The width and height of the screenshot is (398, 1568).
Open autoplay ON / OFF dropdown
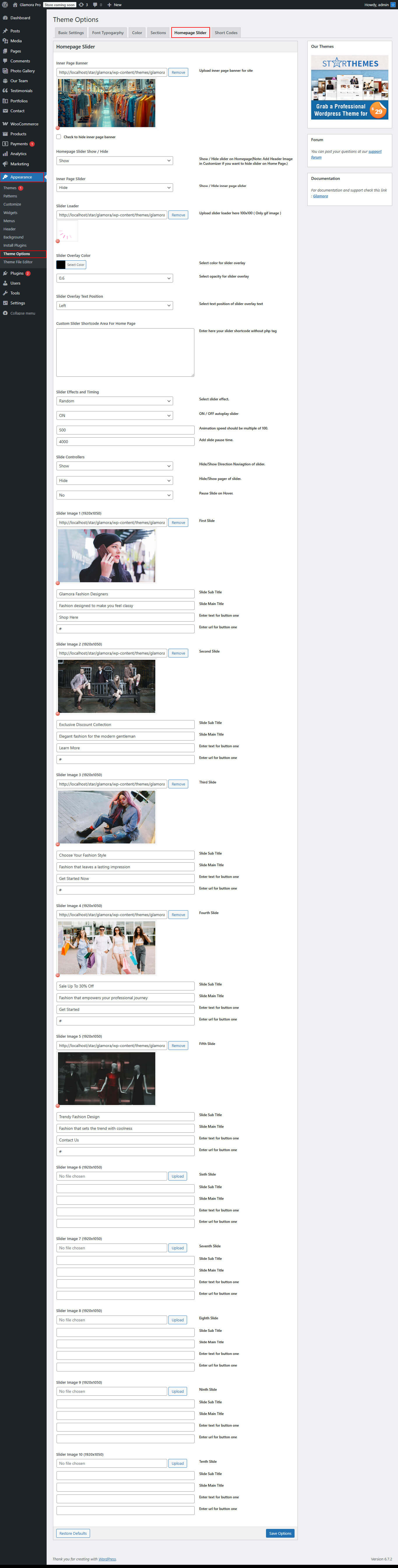[115, 416]
